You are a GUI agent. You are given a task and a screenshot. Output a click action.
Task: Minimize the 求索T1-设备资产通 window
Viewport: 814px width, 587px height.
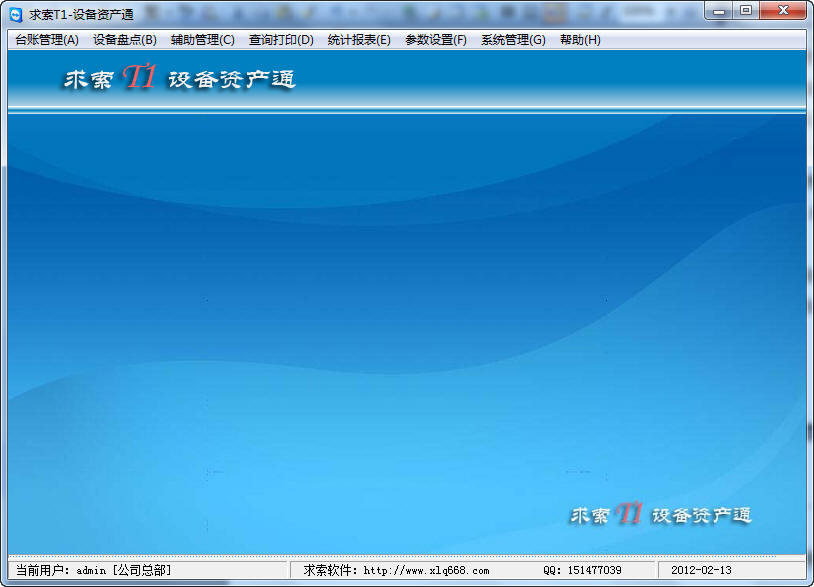coord(718,11)
